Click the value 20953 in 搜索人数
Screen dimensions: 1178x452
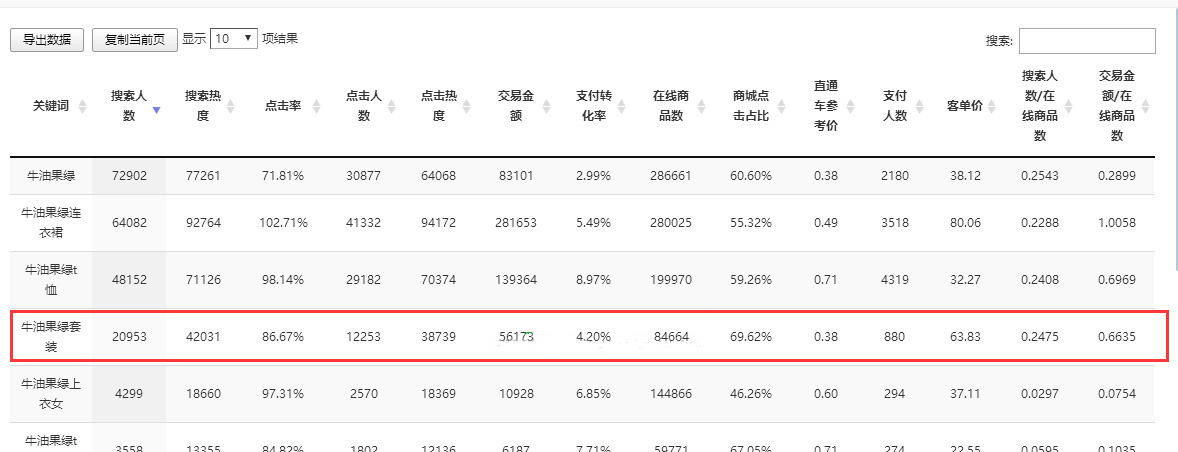click(x=128, y=337)
